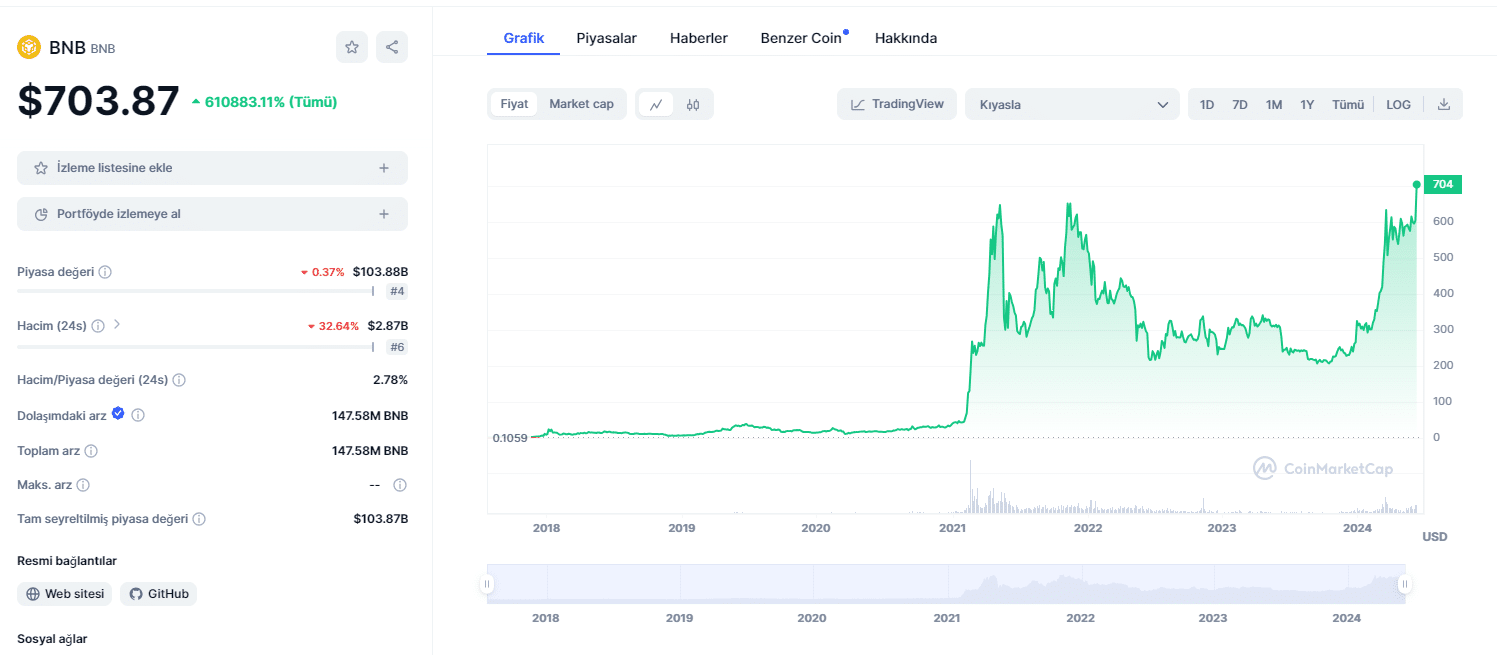
Task: Open TradingView chart mode
Action: [x=897, y=104]
